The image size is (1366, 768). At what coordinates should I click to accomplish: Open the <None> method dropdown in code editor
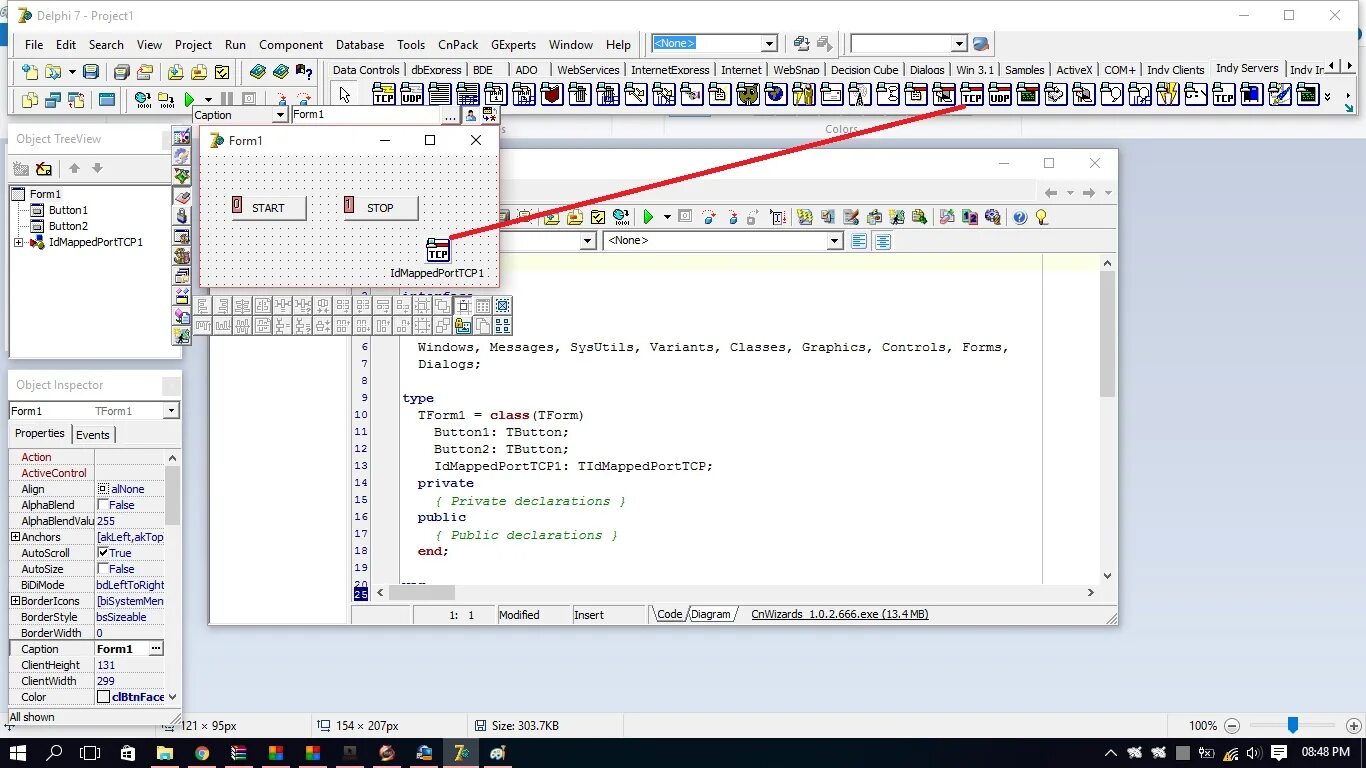pyautogui.click(x=835, y=241)
